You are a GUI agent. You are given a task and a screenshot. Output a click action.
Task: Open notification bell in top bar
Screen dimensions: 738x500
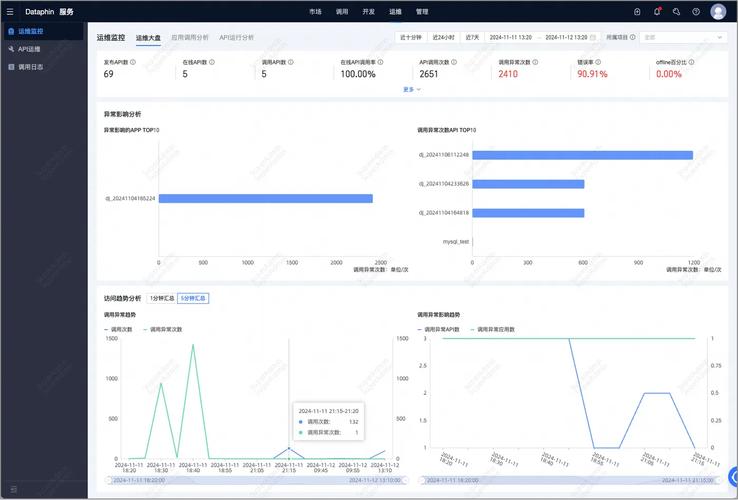tap(657, 12)
